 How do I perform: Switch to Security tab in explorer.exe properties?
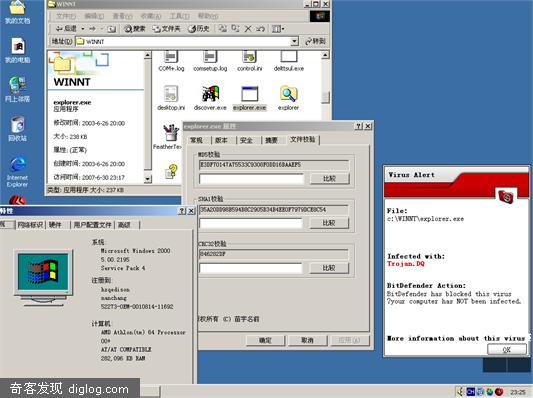coord(246,140)
